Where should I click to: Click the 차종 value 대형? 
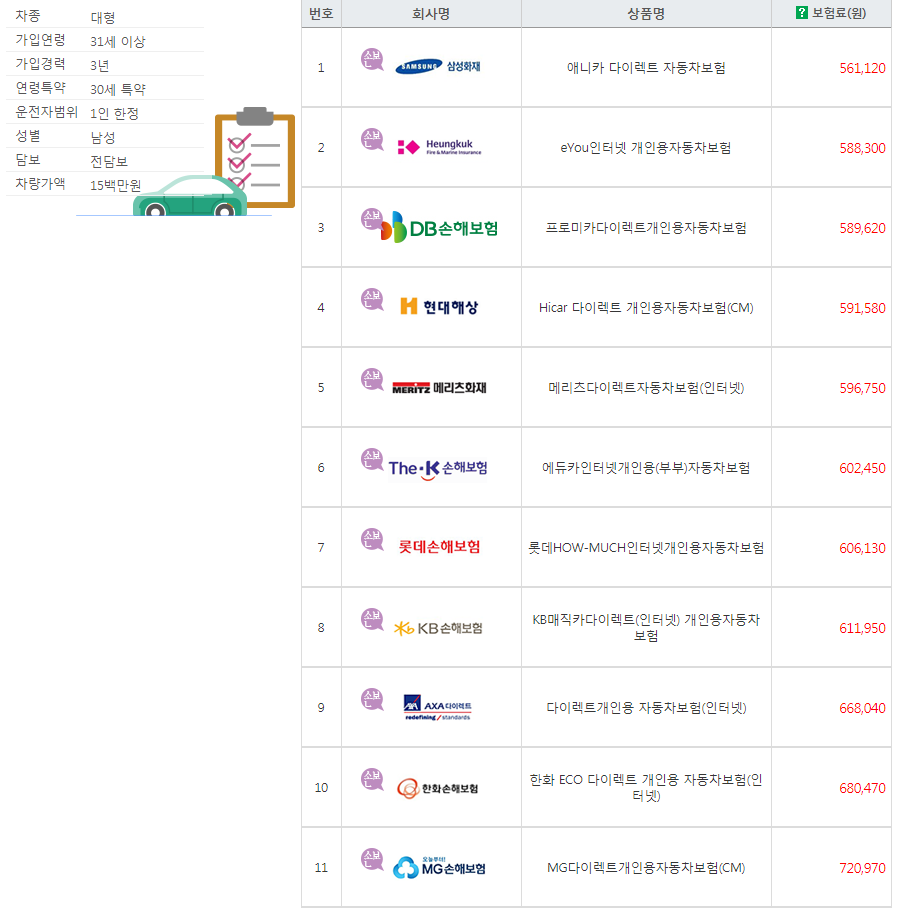pos(103,17)
